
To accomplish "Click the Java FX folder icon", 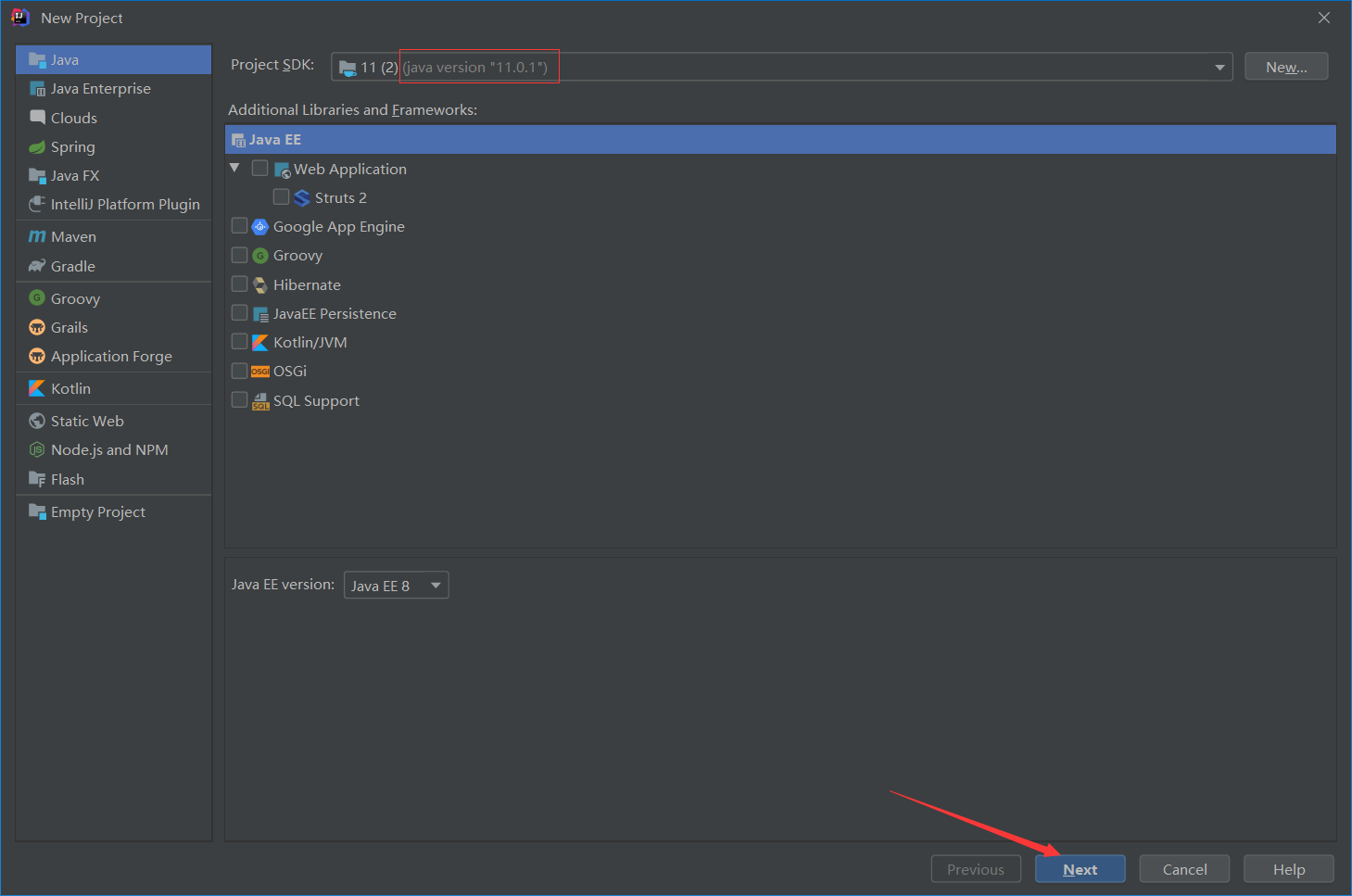I will point(37,175).
